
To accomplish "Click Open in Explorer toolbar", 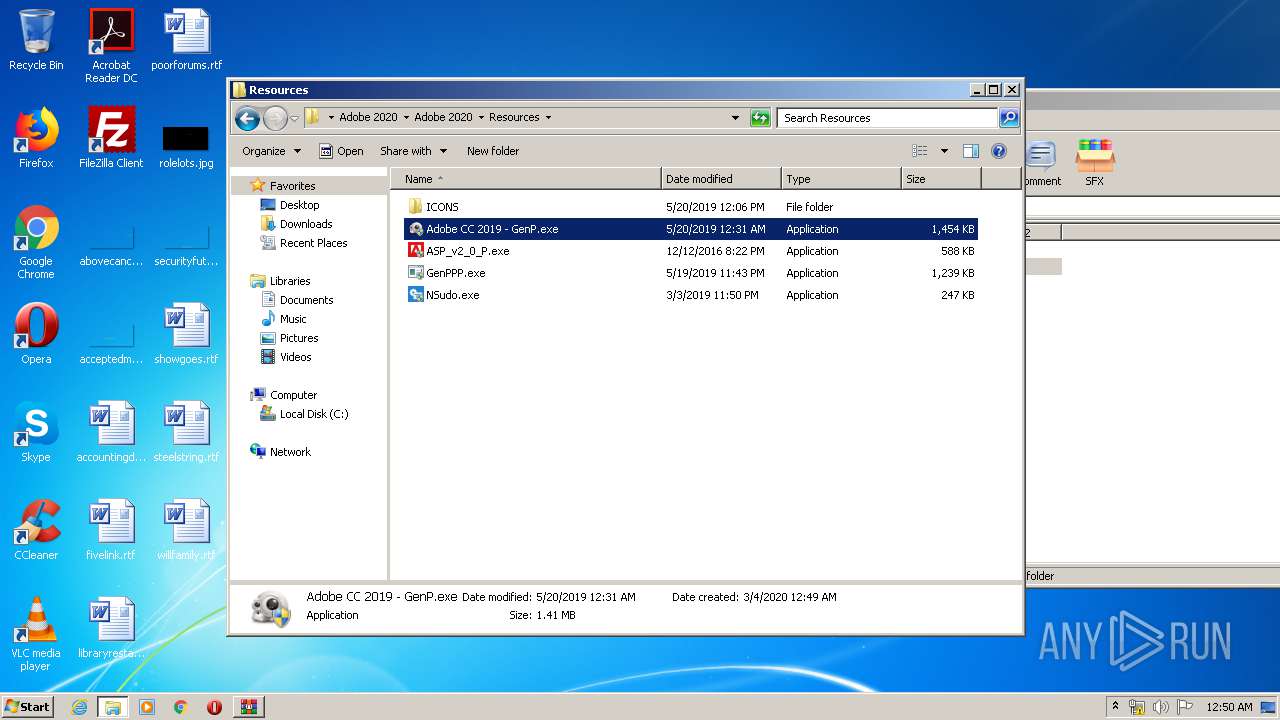I will 341,151.
